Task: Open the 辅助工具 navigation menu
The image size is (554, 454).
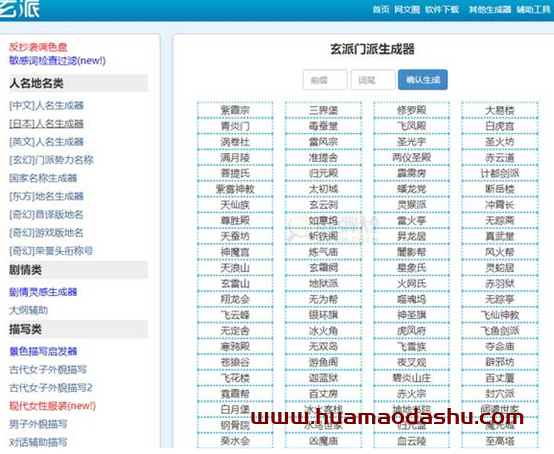Action: point(534,10)
